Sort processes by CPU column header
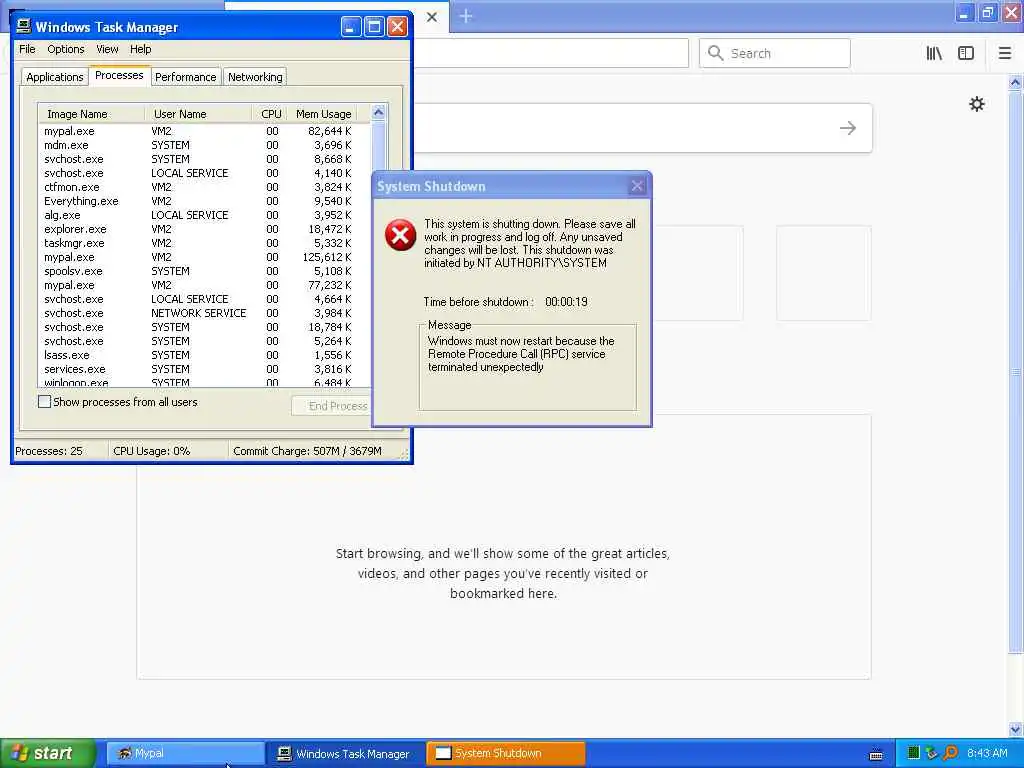The width and height of the screenshot is (1024, 768). (270, 114)
